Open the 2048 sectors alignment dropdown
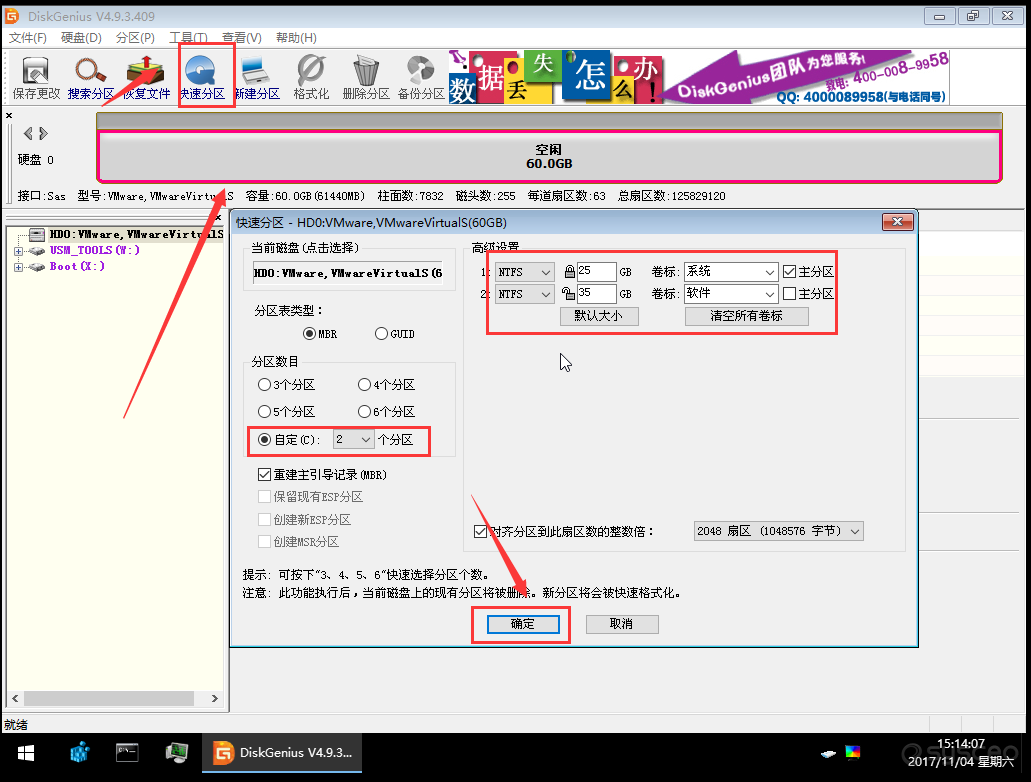The image size is (1031, 782). pos(779,531)
